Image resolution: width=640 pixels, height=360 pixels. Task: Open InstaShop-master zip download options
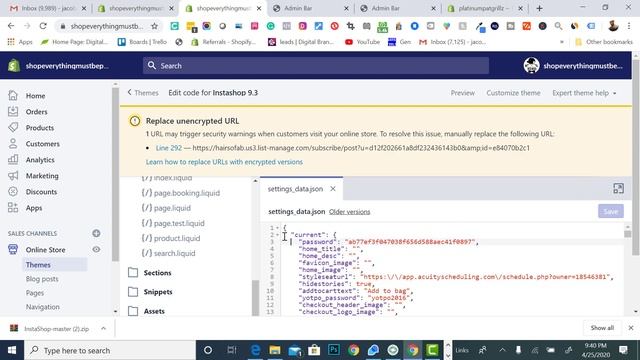(x=103, y=328)
